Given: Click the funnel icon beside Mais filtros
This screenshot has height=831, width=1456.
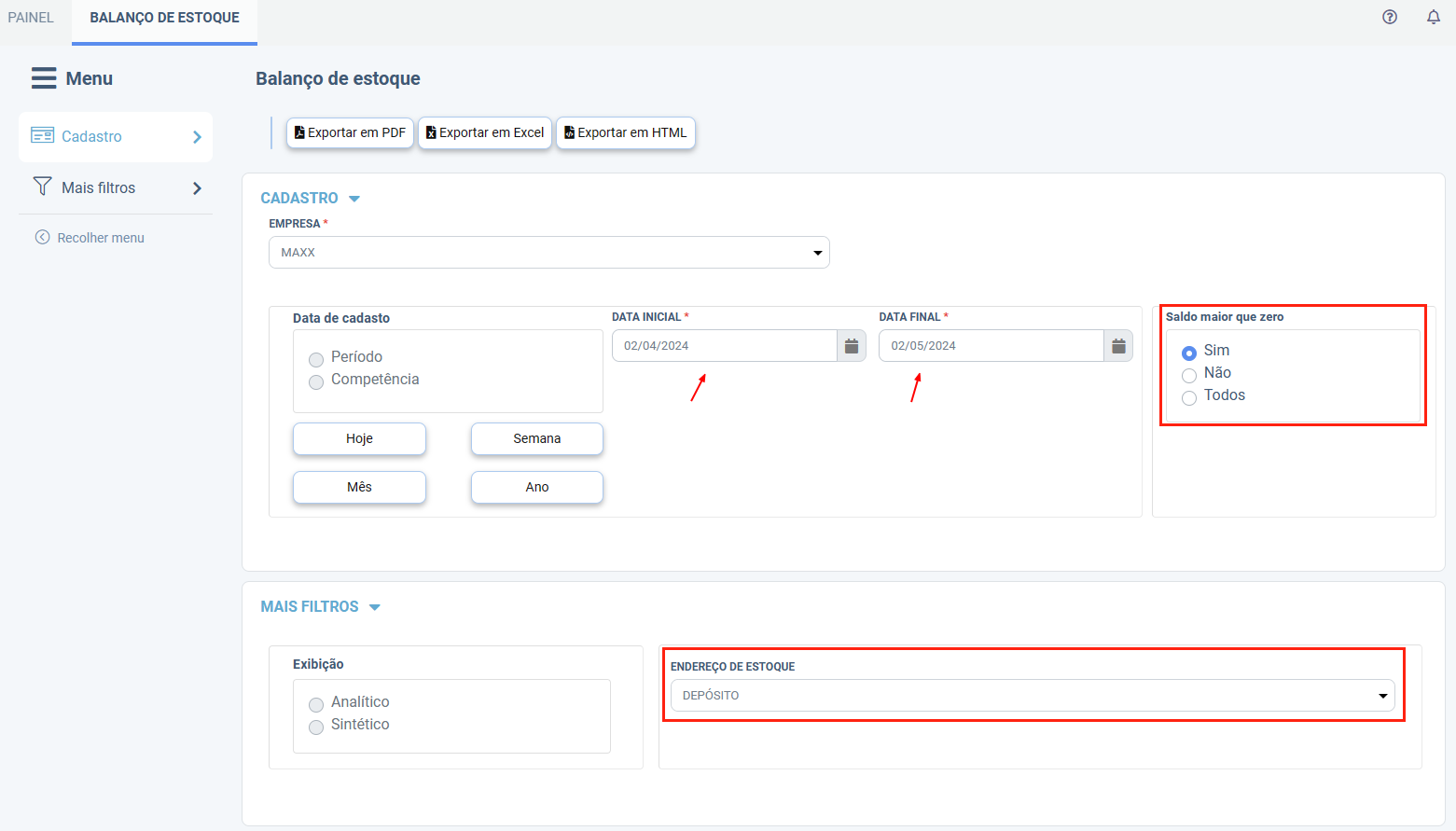Looking at the screenshot, I should tap(42, 187).
